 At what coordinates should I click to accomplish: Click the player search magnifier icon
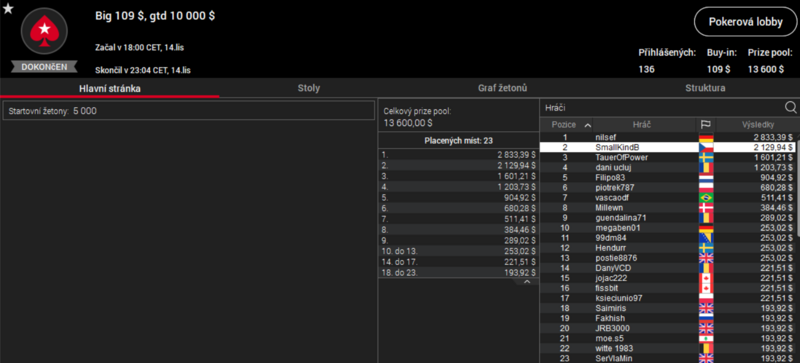pos(790,107)
